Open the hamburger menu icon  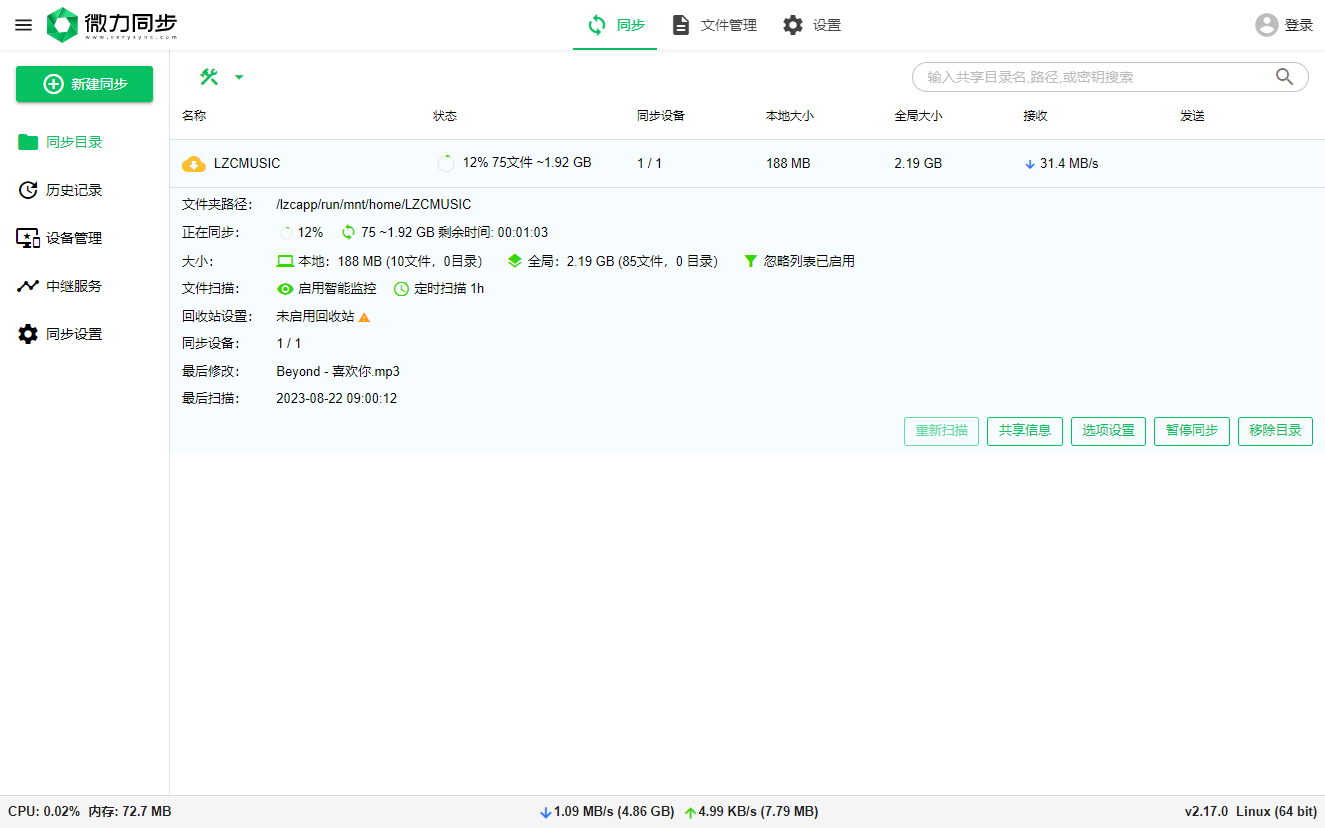[23, 25]
